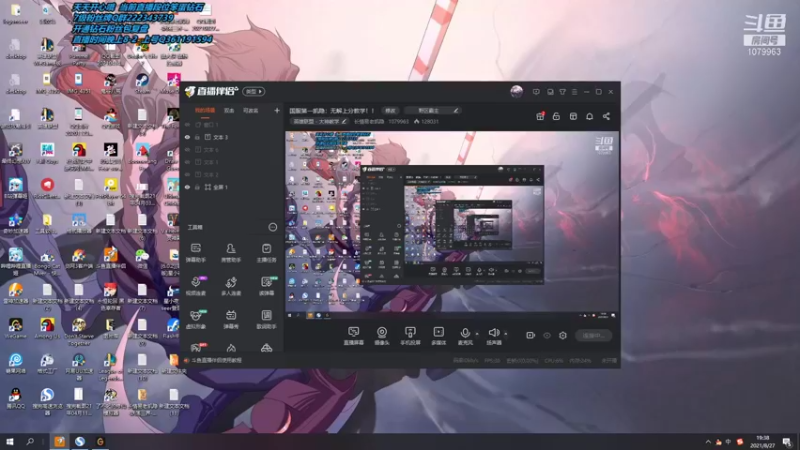Toggle the lock on the 全屏 1 source
Image resolution: width=800 pixels, height=450 pixels.
pyautogui.click(x=197, y=187)
